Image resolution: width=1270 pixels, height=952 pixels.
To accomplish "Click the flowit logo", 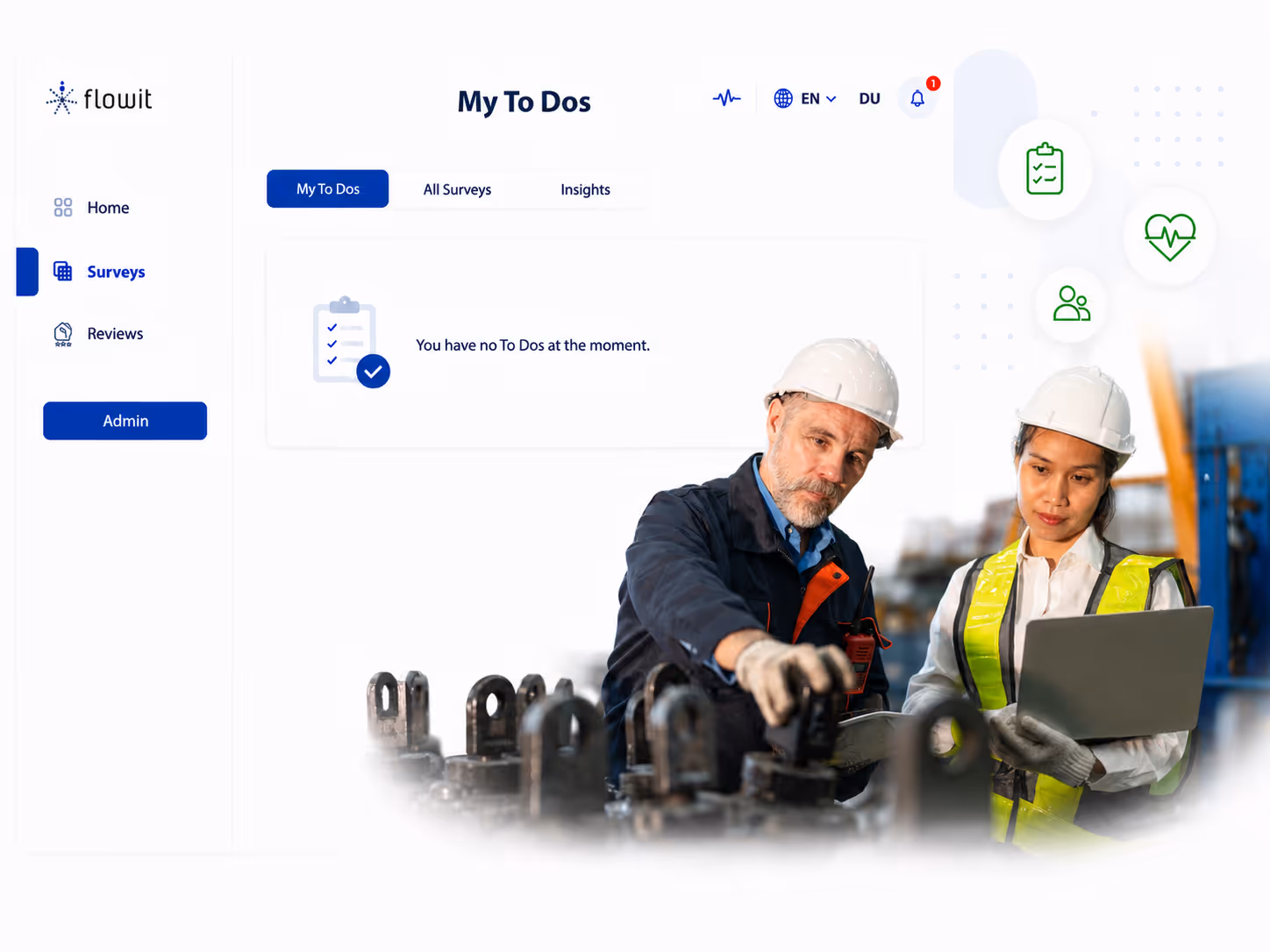I will 99,98.
